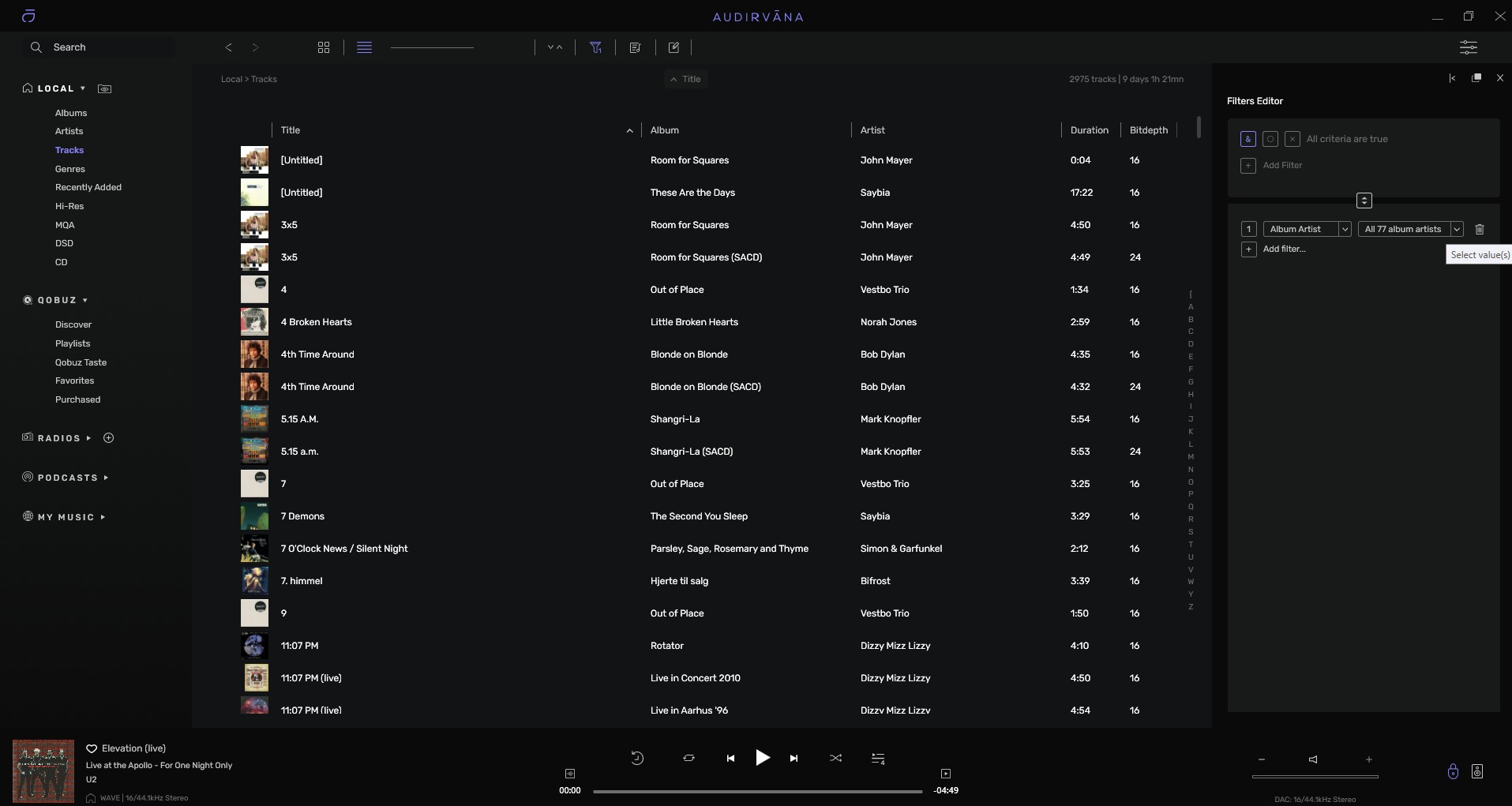Open the Album Artist criteria dropdown
Viewport: 1512px width, 806px height.
[x=1308, y=229]
